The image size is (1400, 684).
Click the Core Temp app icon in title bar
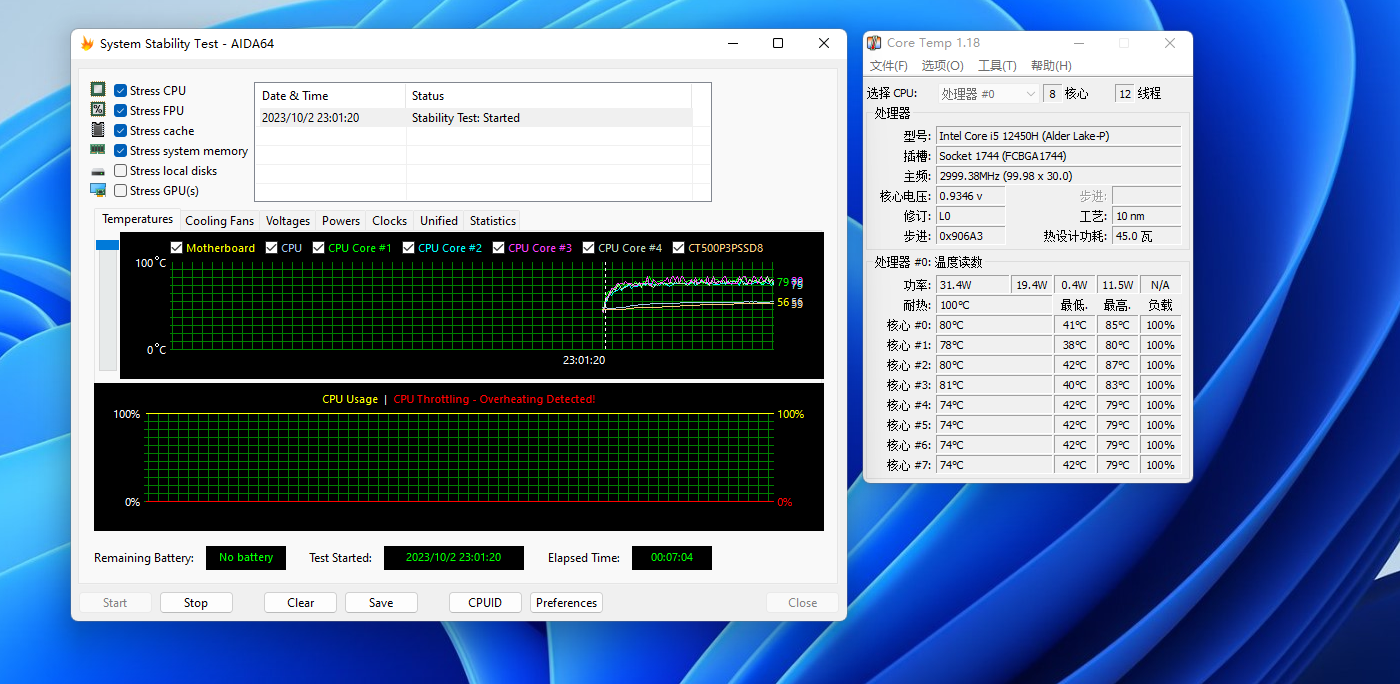point(875,43)
